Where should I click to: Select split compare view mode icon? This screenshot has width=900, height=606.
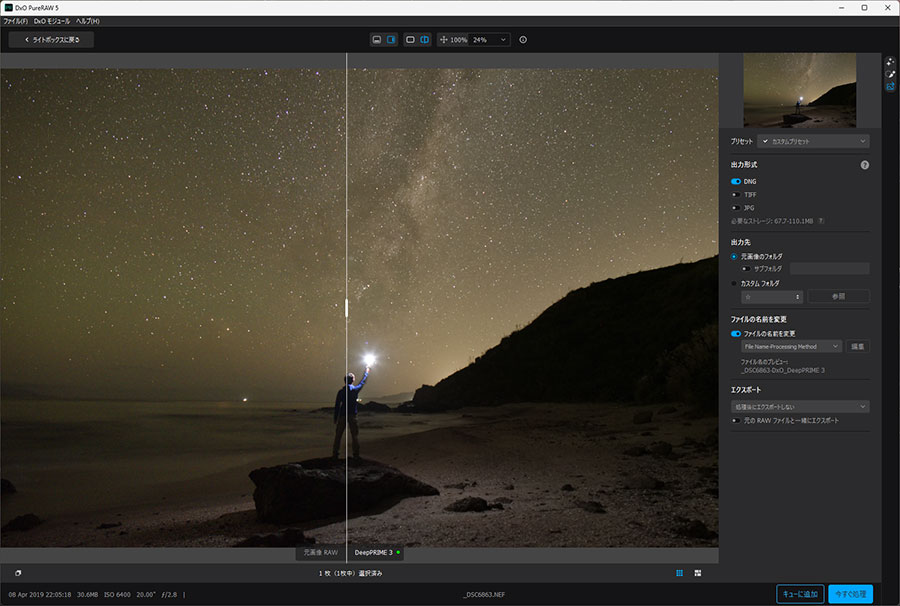(x=425, y=40)
